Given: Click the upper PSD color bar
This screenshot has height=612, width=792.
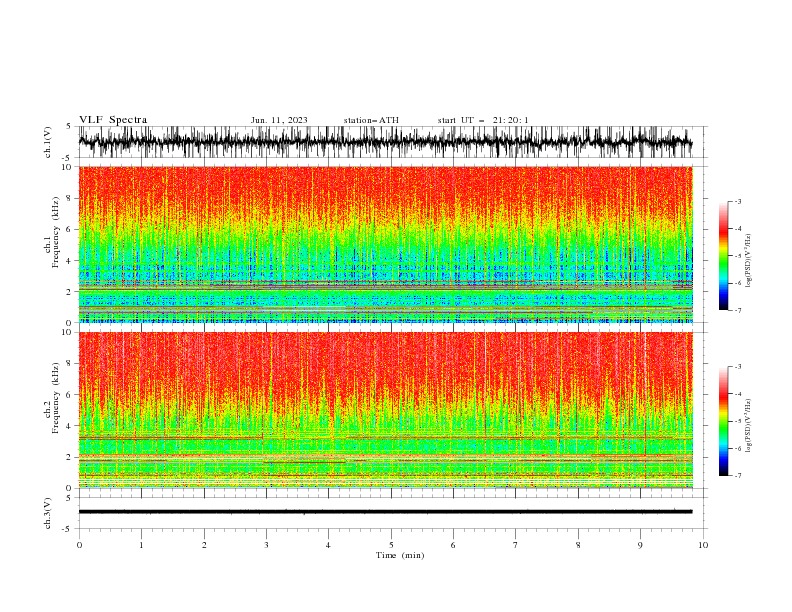Looking at the screenshot, I should click(723, 256).
